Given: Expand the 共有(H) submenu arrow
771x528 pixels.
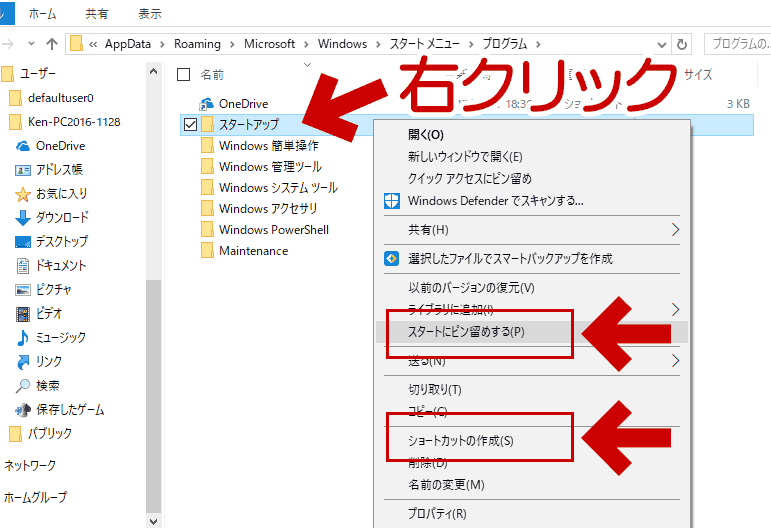Looking at the screenshot, I should (676, 230).
